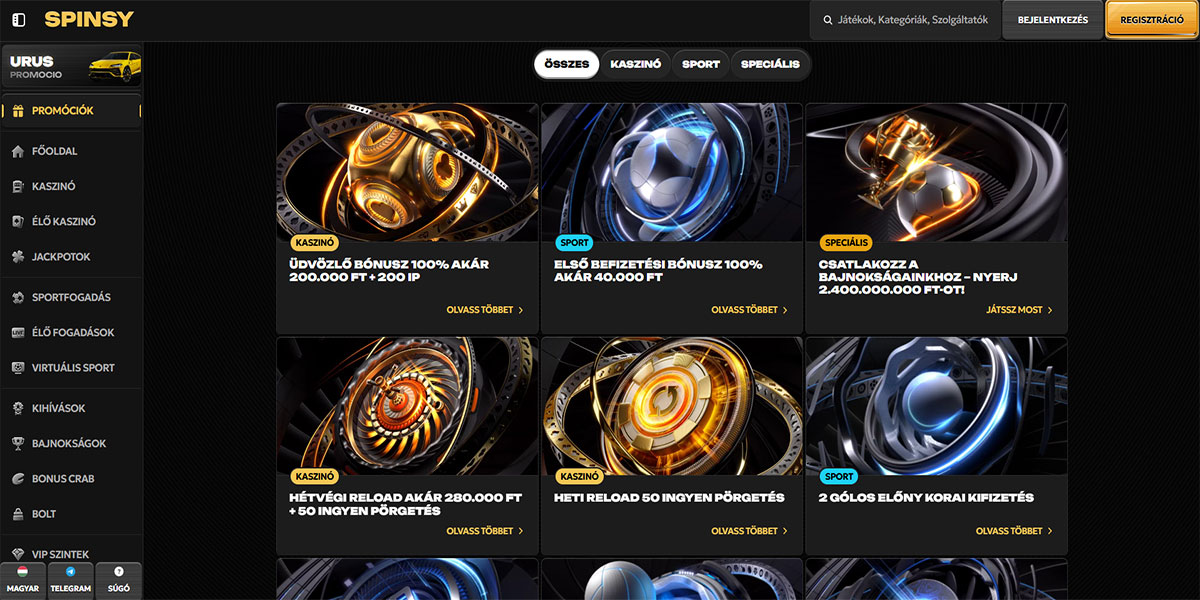The height and width of the screenshot is (600, 1200).
Task: Open Élő Kaszinó from sidebar
Action: tap(18, 221)
